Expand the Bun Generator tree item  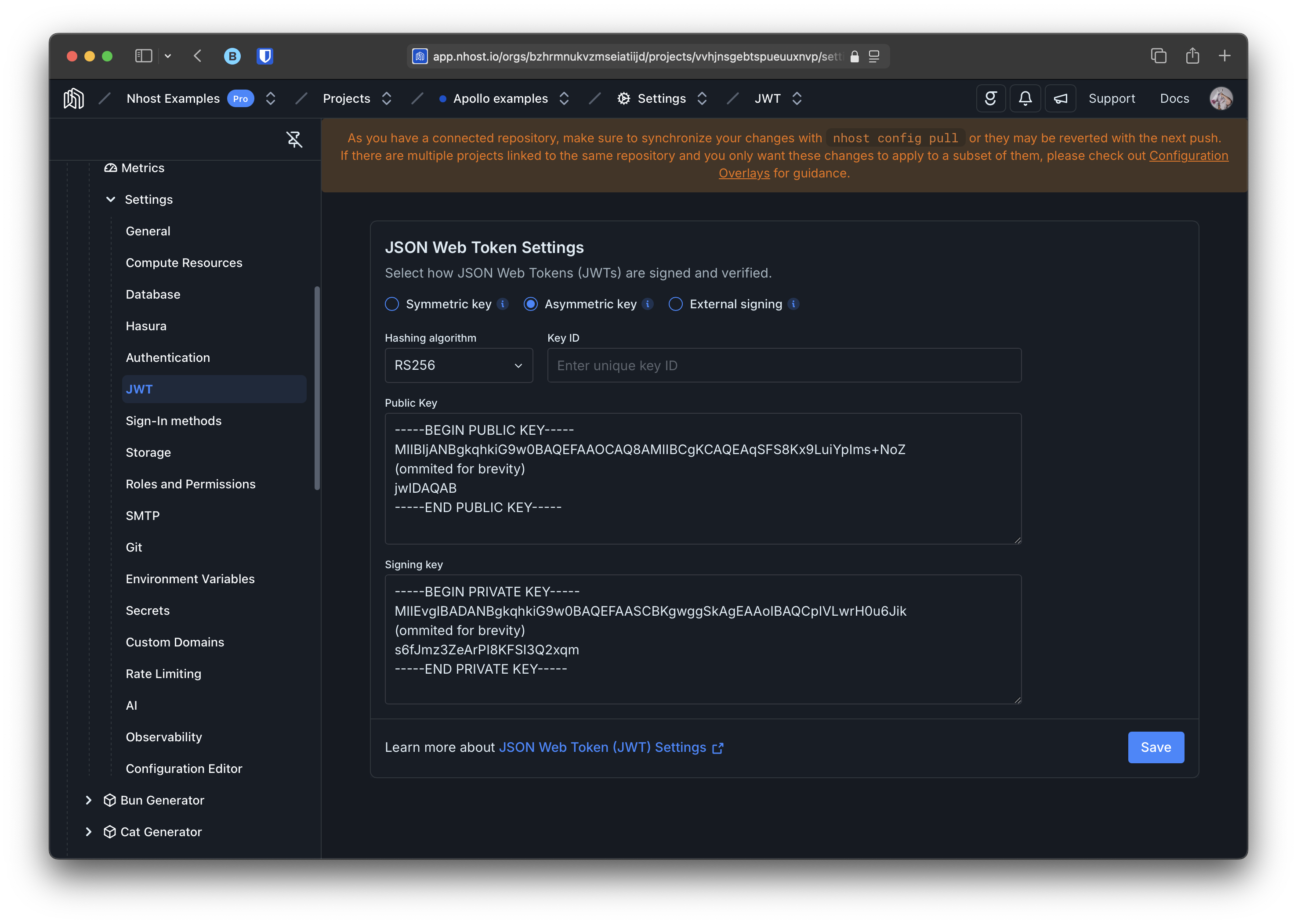coord(88,800)
